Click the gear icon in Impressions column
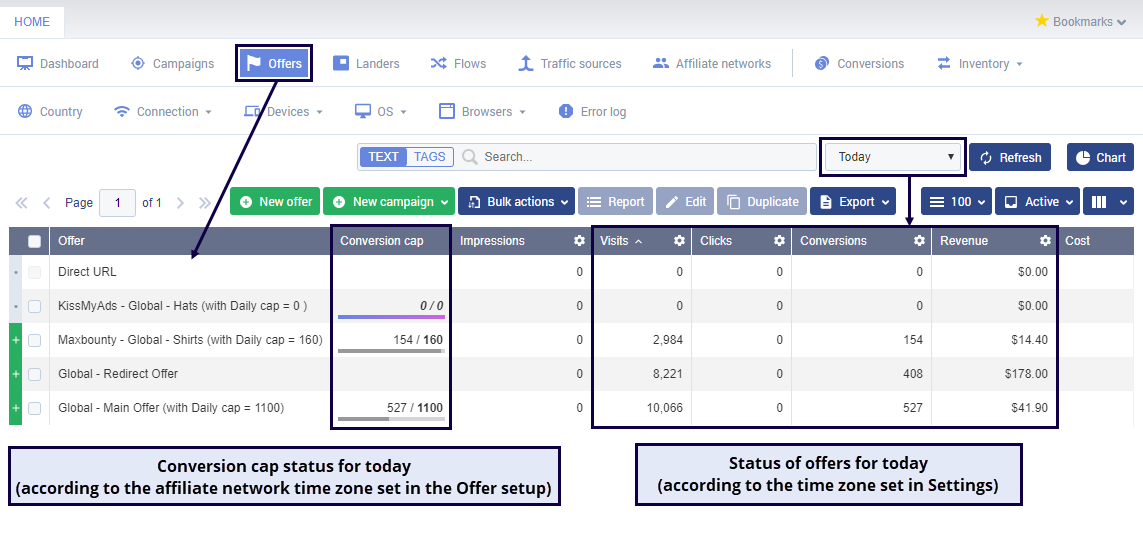 [579, 241]
